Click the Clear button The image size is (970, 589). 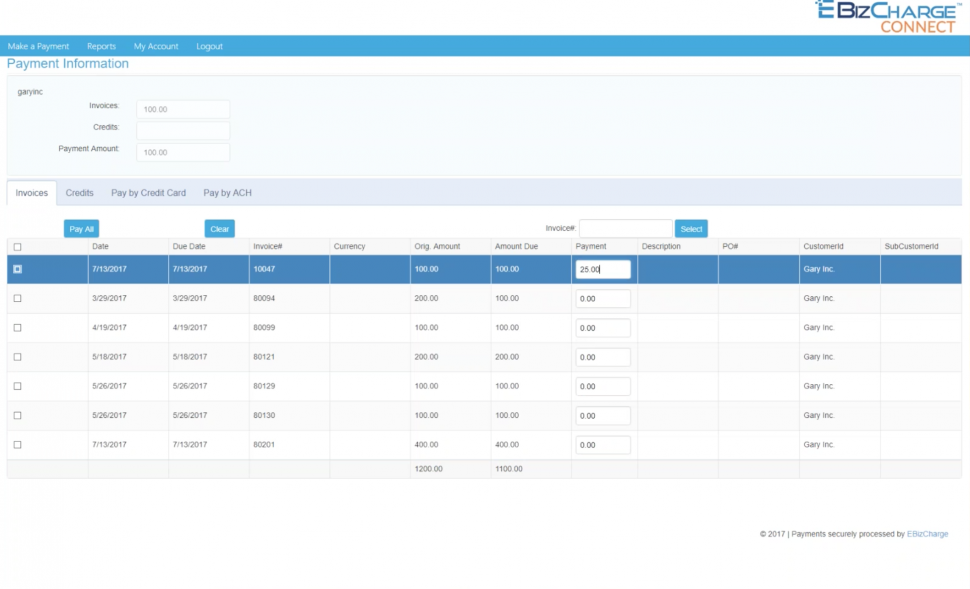(219, 228)
